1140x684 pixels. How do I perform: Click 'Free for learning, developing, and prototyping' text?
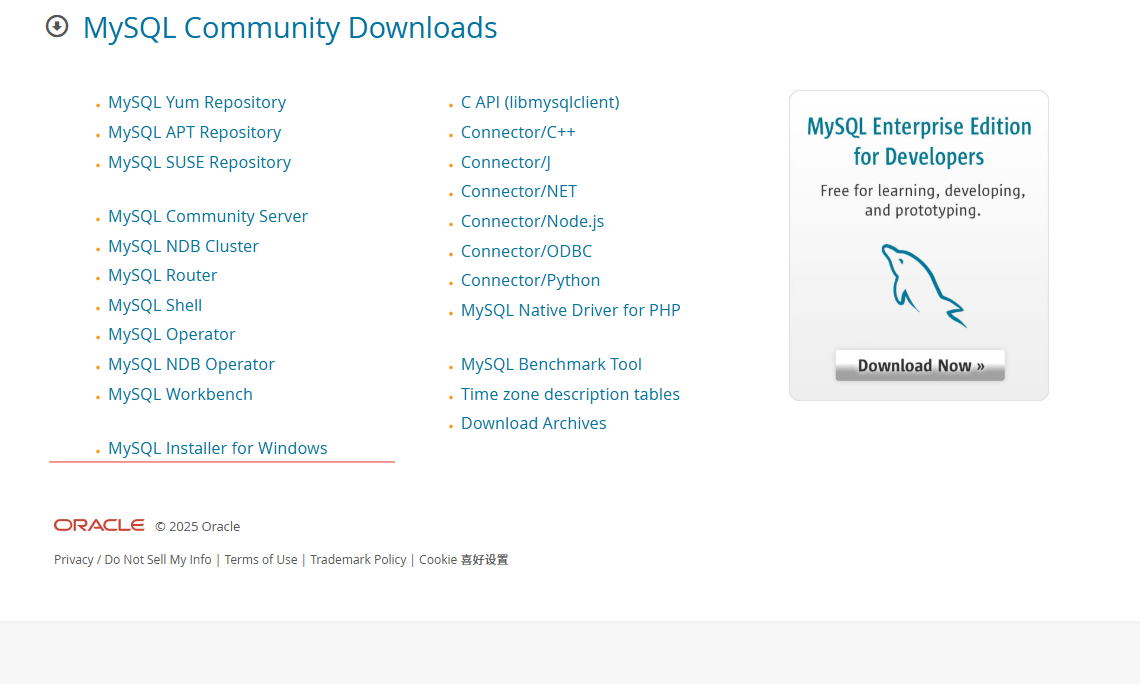pyautogui.click(x=922, y=201)
